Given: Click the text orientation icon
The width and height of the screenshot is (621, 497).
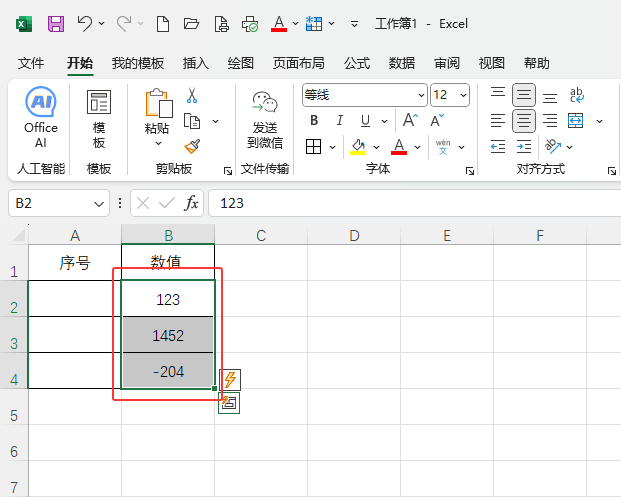Looking at the screenshot, I should (552, 147).
